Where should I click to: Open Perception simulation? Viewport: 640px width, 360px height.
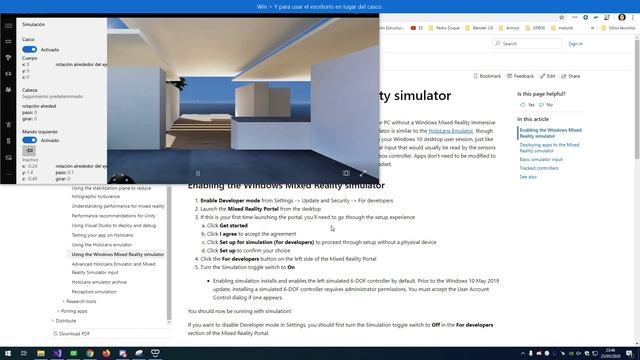point(94,292)
